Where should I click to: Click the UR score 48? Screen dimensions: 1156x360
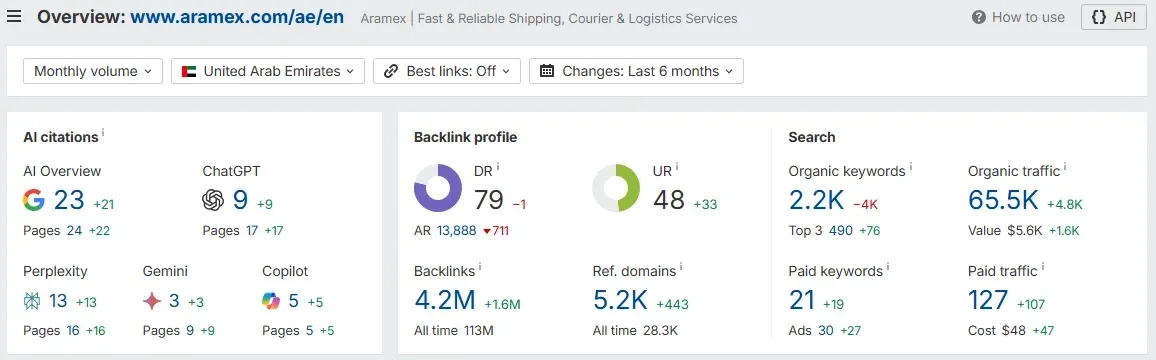(669, 200)
